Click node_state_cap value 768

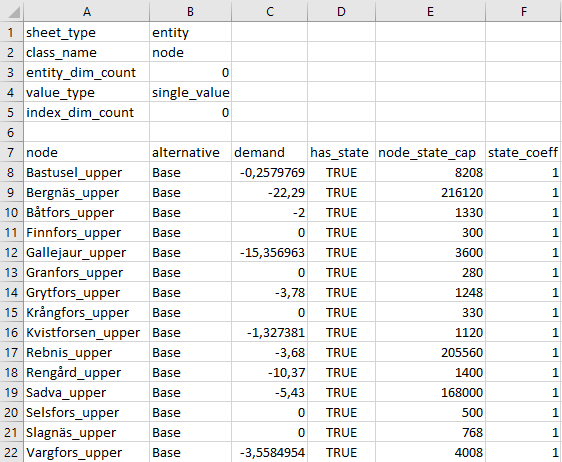point(430,433)
